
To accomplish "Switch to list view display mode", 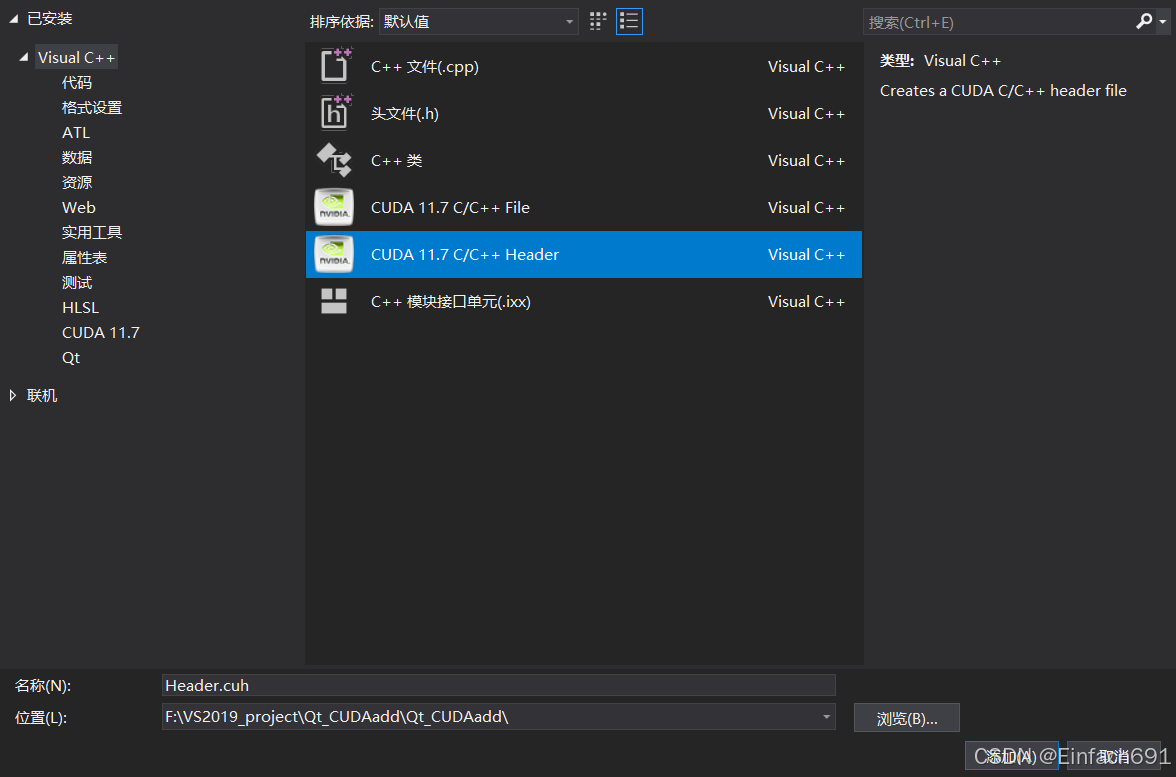I will 629,21.
